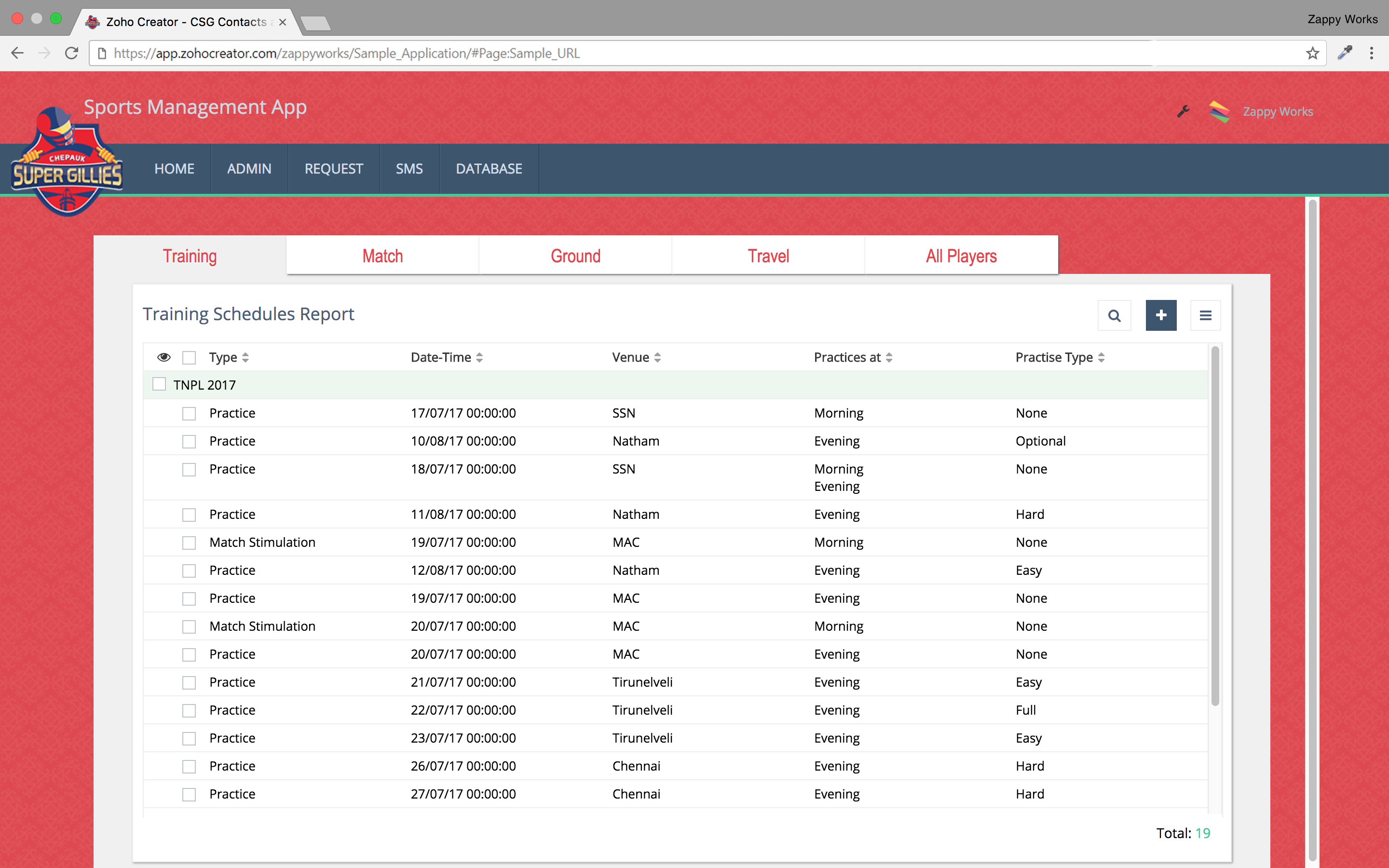Select the 19/07/17 Match Stimulation checkbox

(189, 543)
